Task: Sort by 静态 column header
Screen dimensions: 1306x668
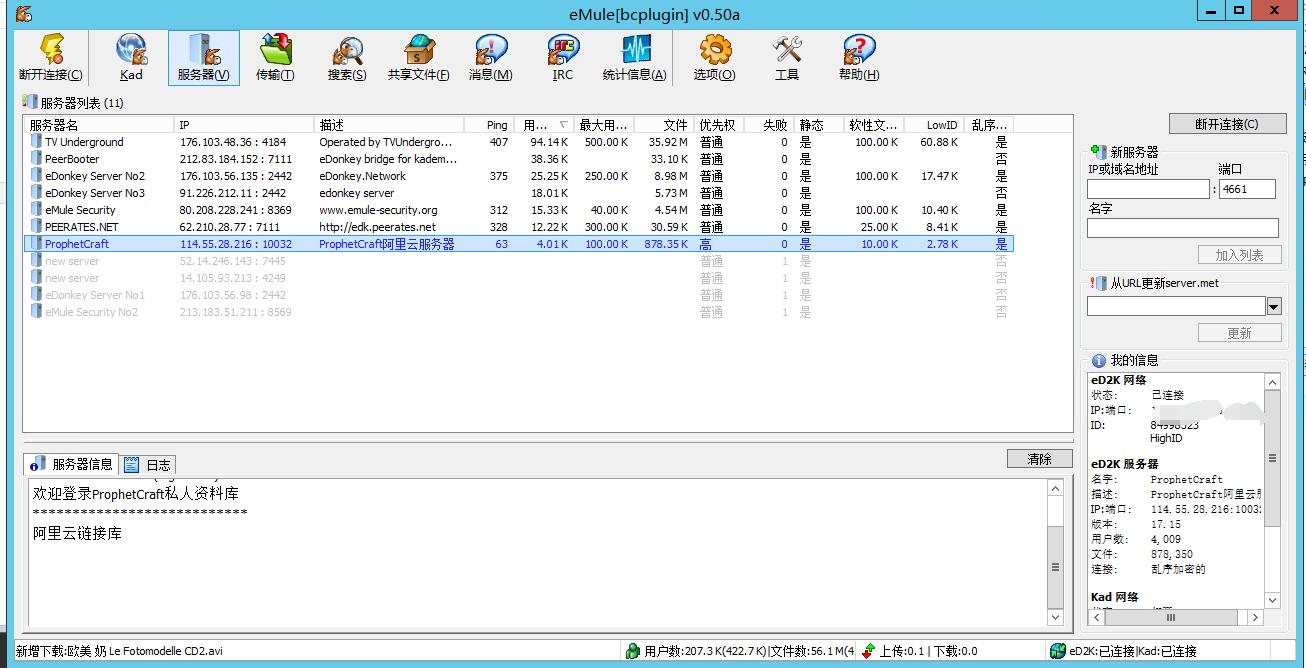Action: [819, 125]
